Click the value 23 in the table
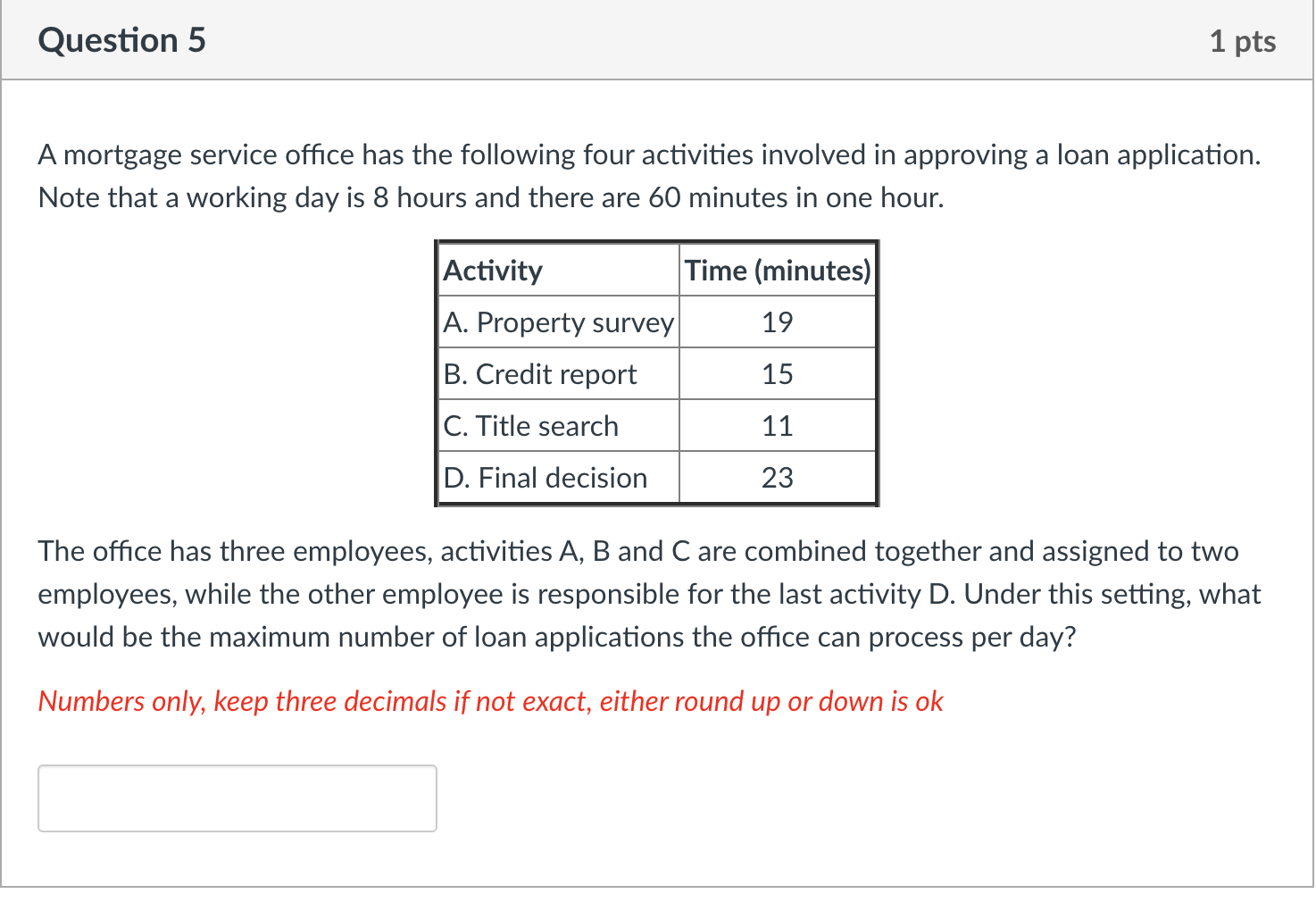Screen dimensions: 1316x902 778,477
